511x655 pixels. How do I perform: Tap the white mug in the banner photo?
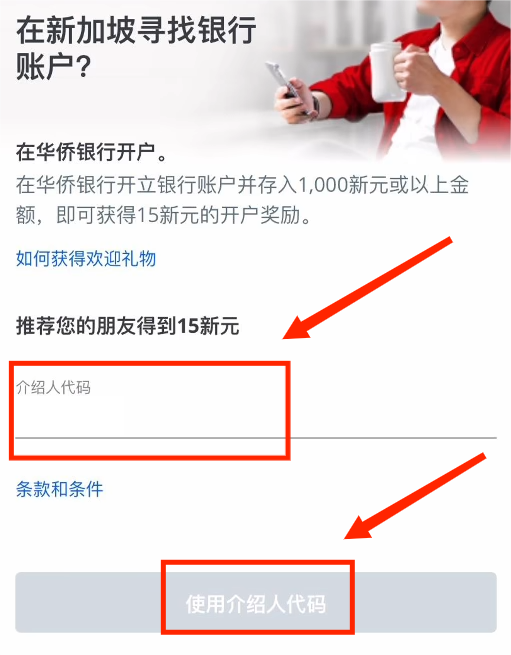(386, 72)
